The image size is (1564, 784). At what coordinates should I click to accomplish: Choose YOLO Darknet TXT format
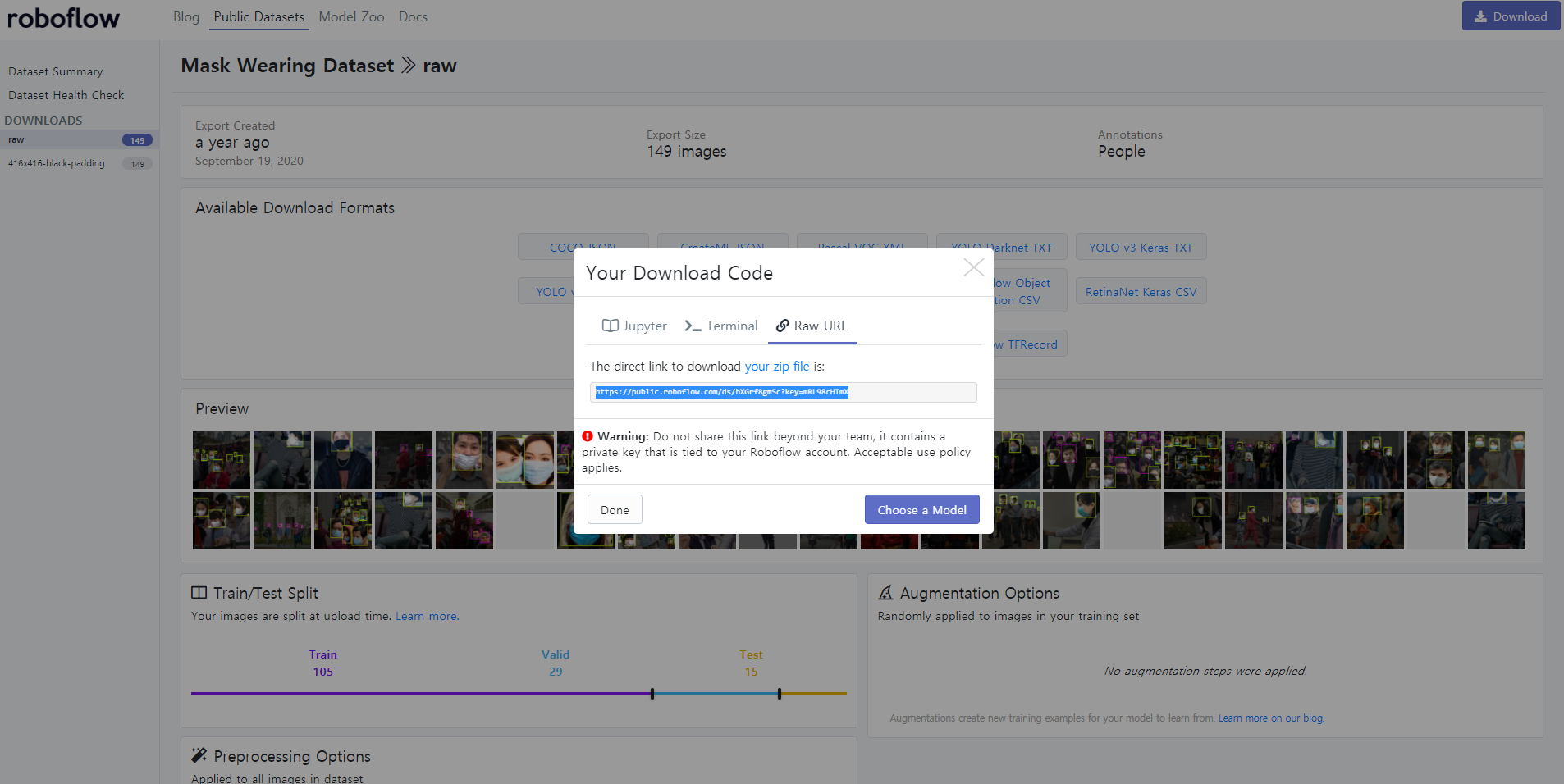[1001, 247]
